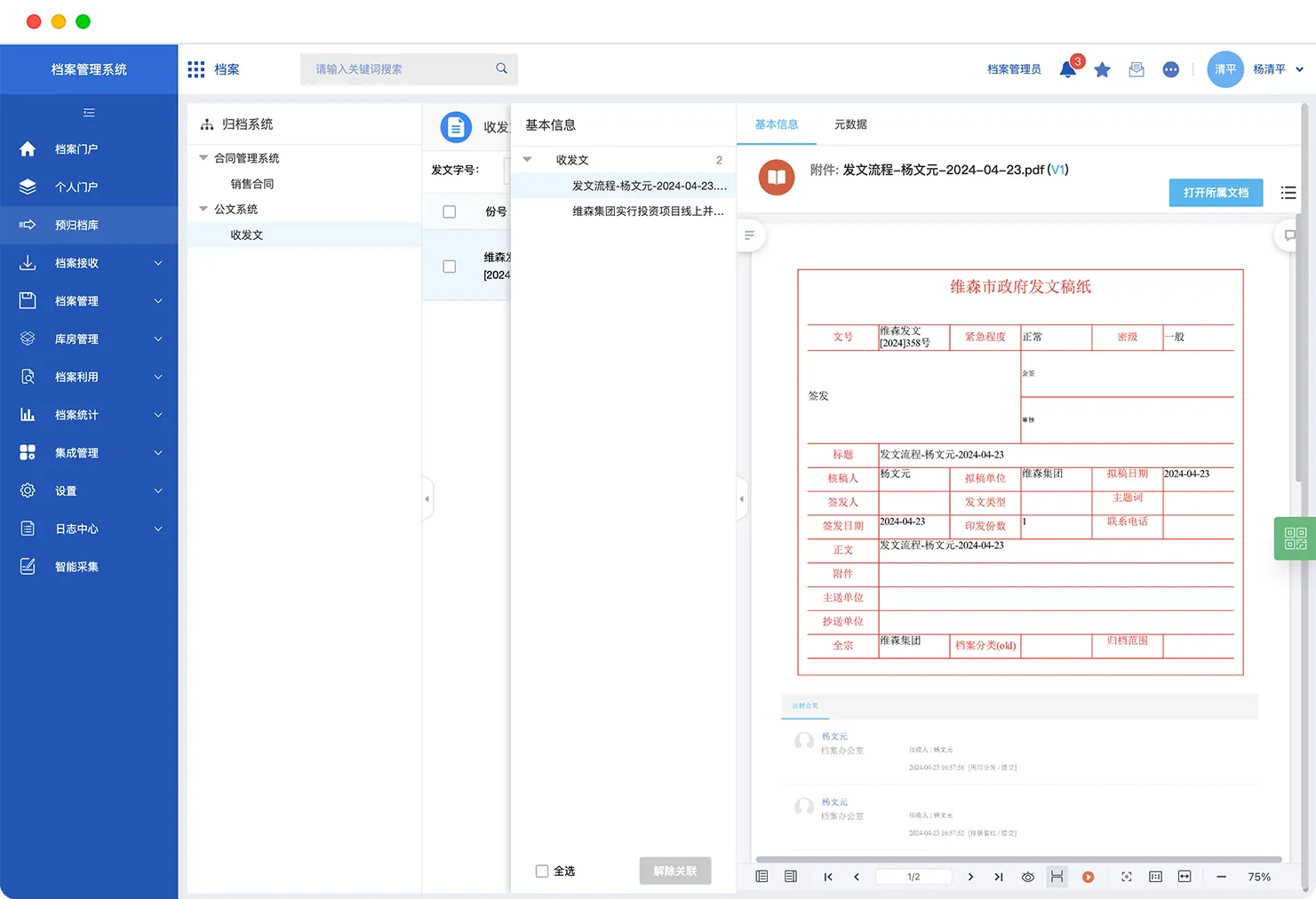Expand the 设置 sidebar menu
The width and height of the screenshot is (1316, 899).
click(158, 491)
